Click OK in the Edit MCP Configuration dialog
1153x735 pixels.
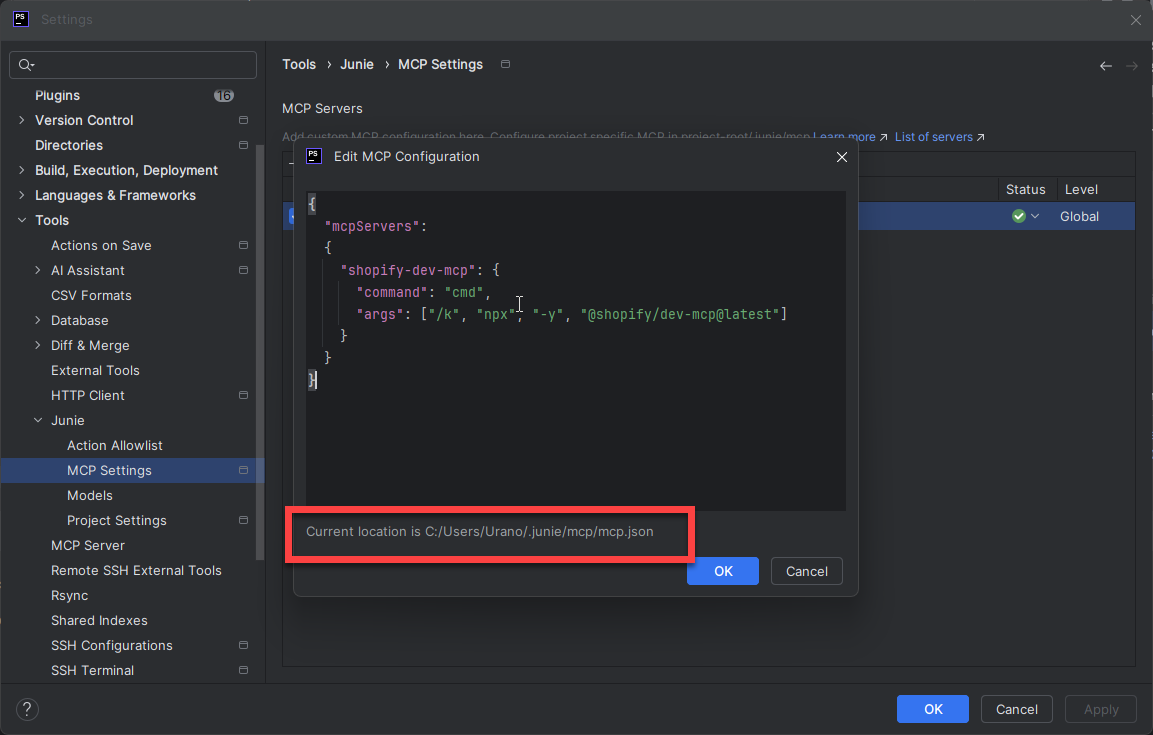[x=723, y=571]
